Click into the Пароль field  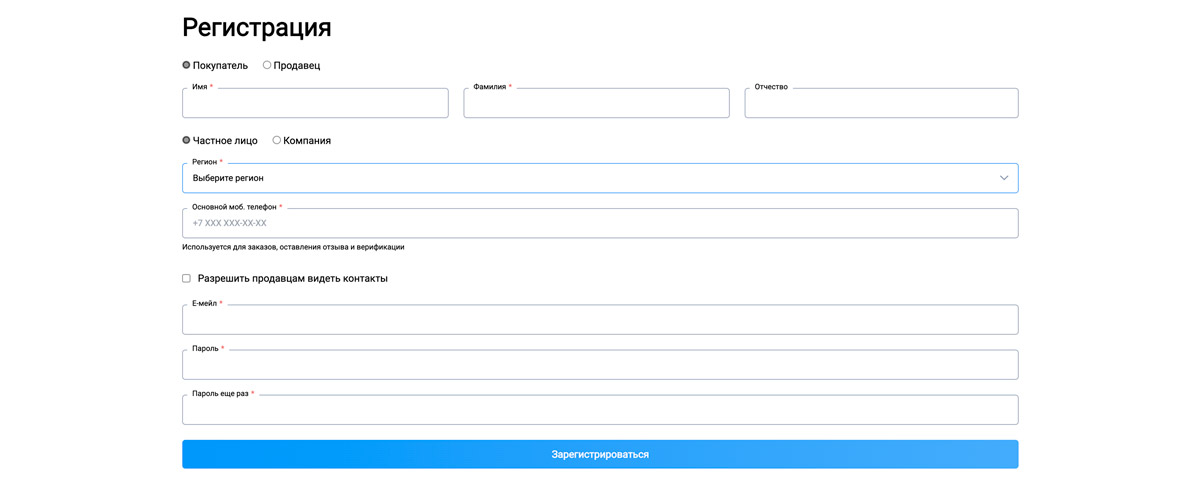(600, 365)
